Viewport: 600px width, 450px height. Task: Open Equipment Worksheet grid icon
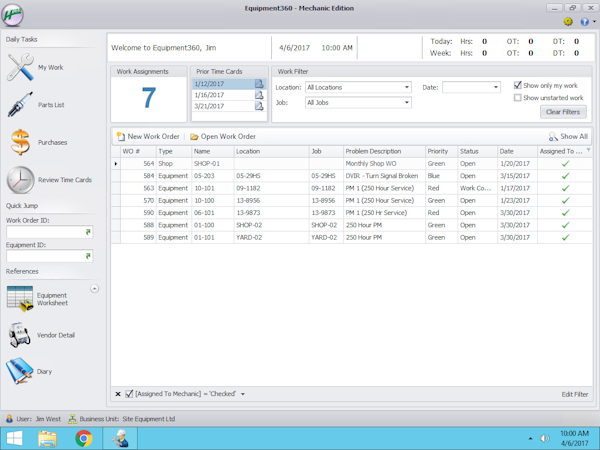point(20,299)
